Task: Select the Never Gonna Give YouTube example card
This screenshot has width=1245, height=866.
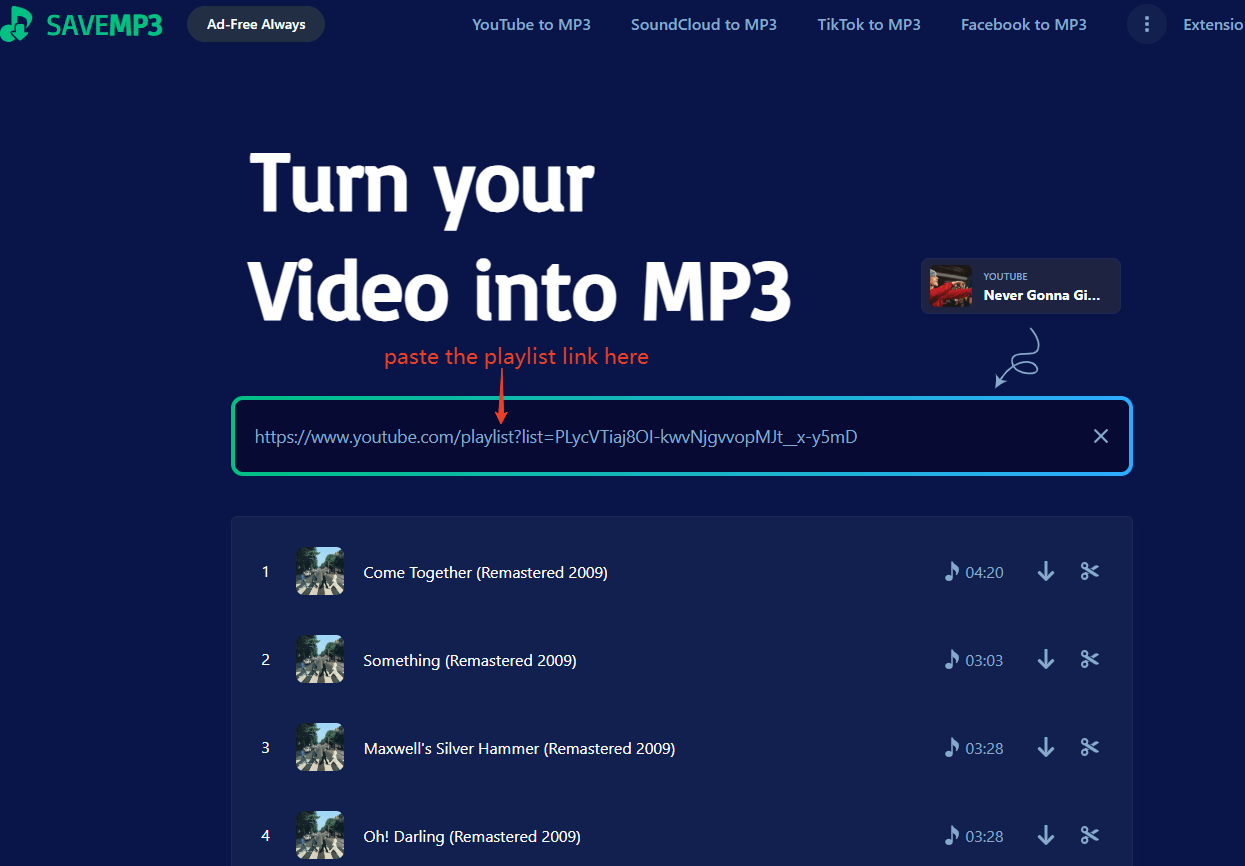Action: click(1020, 286)
